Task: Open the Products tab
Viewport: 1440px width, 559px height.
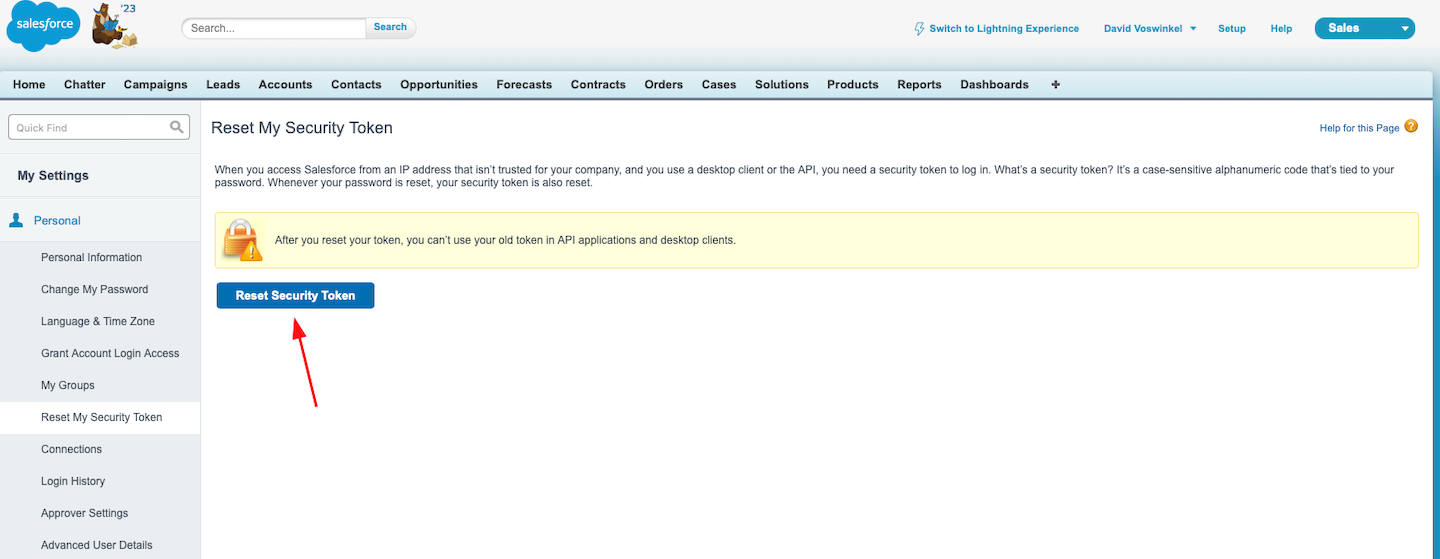Action: [853, 85]
